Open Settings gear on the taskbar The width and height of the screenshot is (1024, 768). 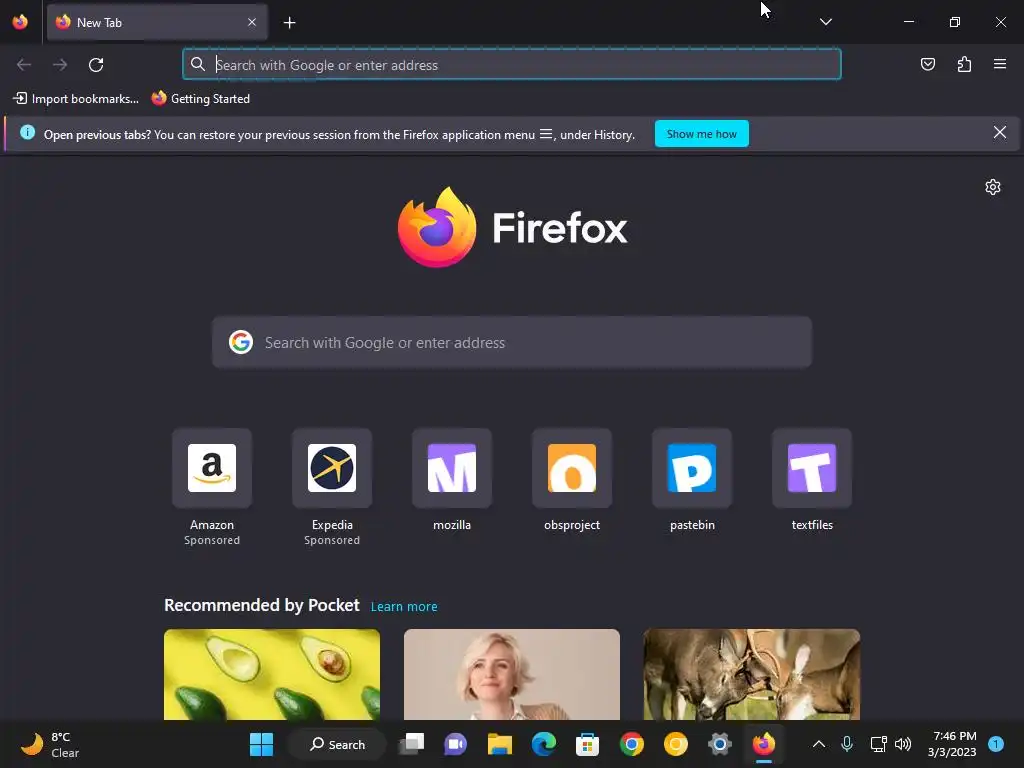click(720, 744)
